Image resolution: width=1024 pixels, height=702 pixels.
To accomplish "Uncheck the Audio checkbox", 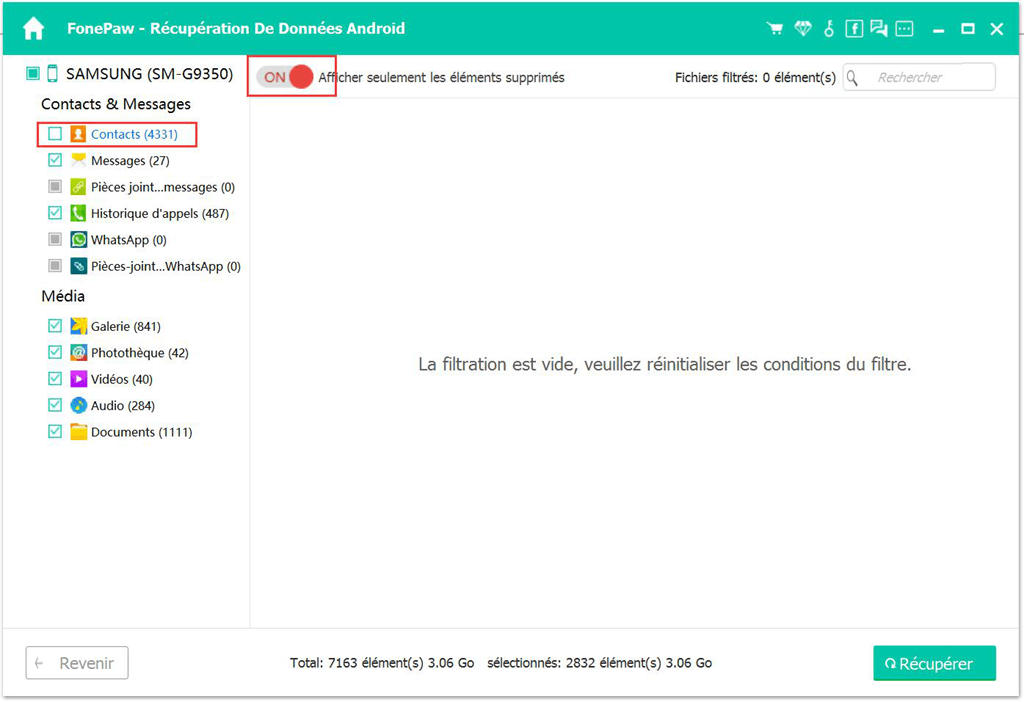I will tap(55, 406).
